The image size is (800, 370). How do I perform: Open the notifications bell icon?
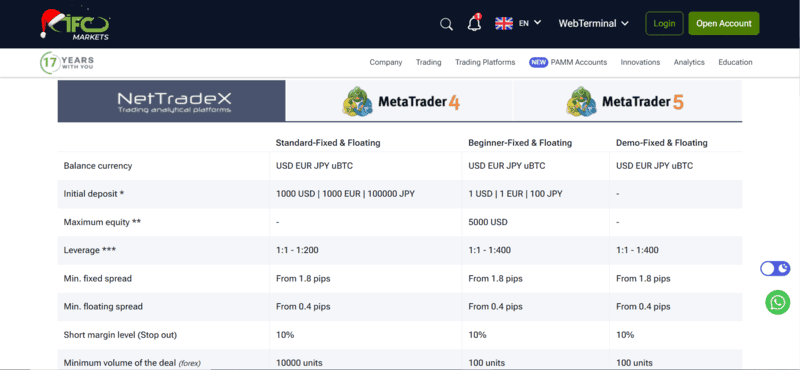(474, 23)
